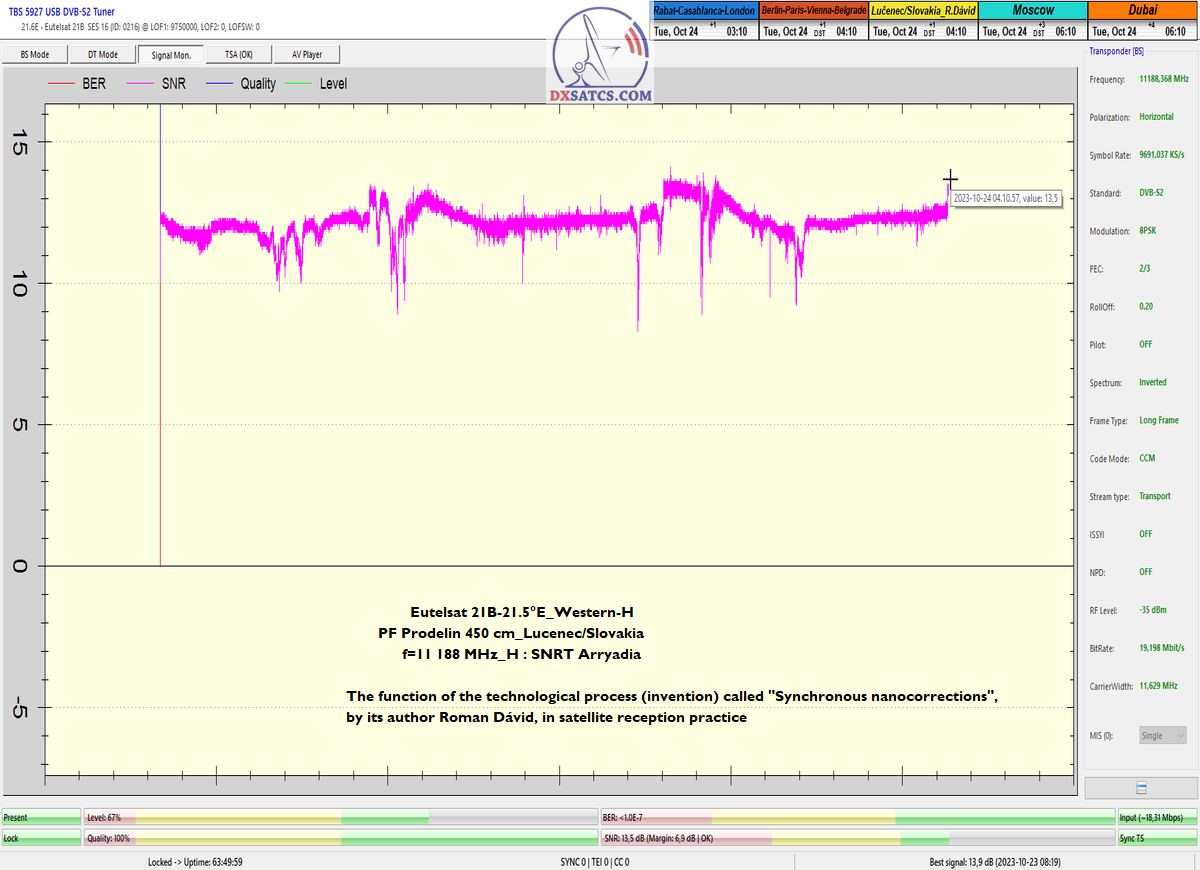Open the TSA (OK) tab
This screenshot has height=870, width=1200.
click(x=238, y=54)
